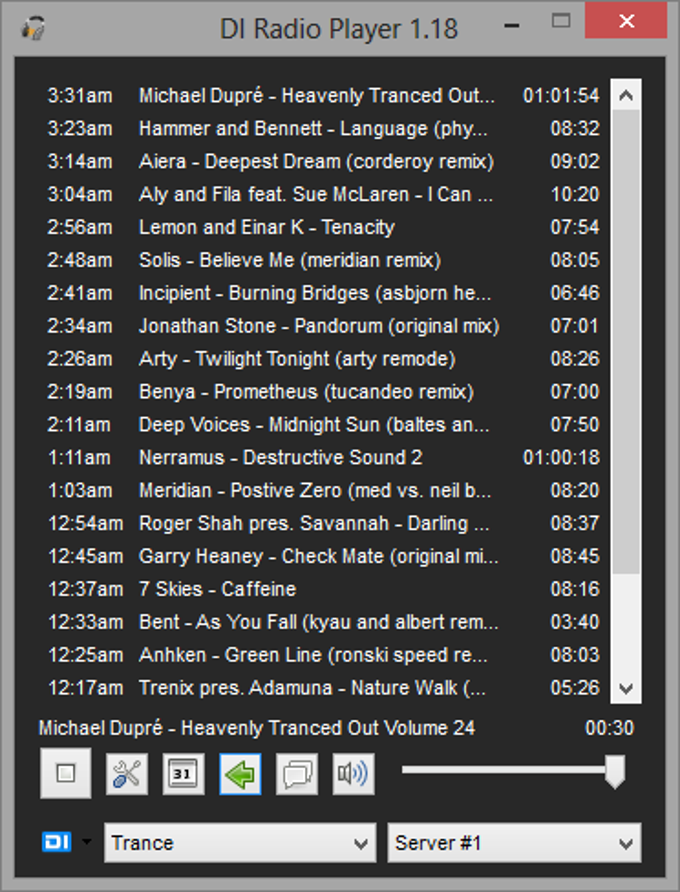Select Roger Shah pres. Savannah track
680x892 pixels.
(x=323, y=524)
